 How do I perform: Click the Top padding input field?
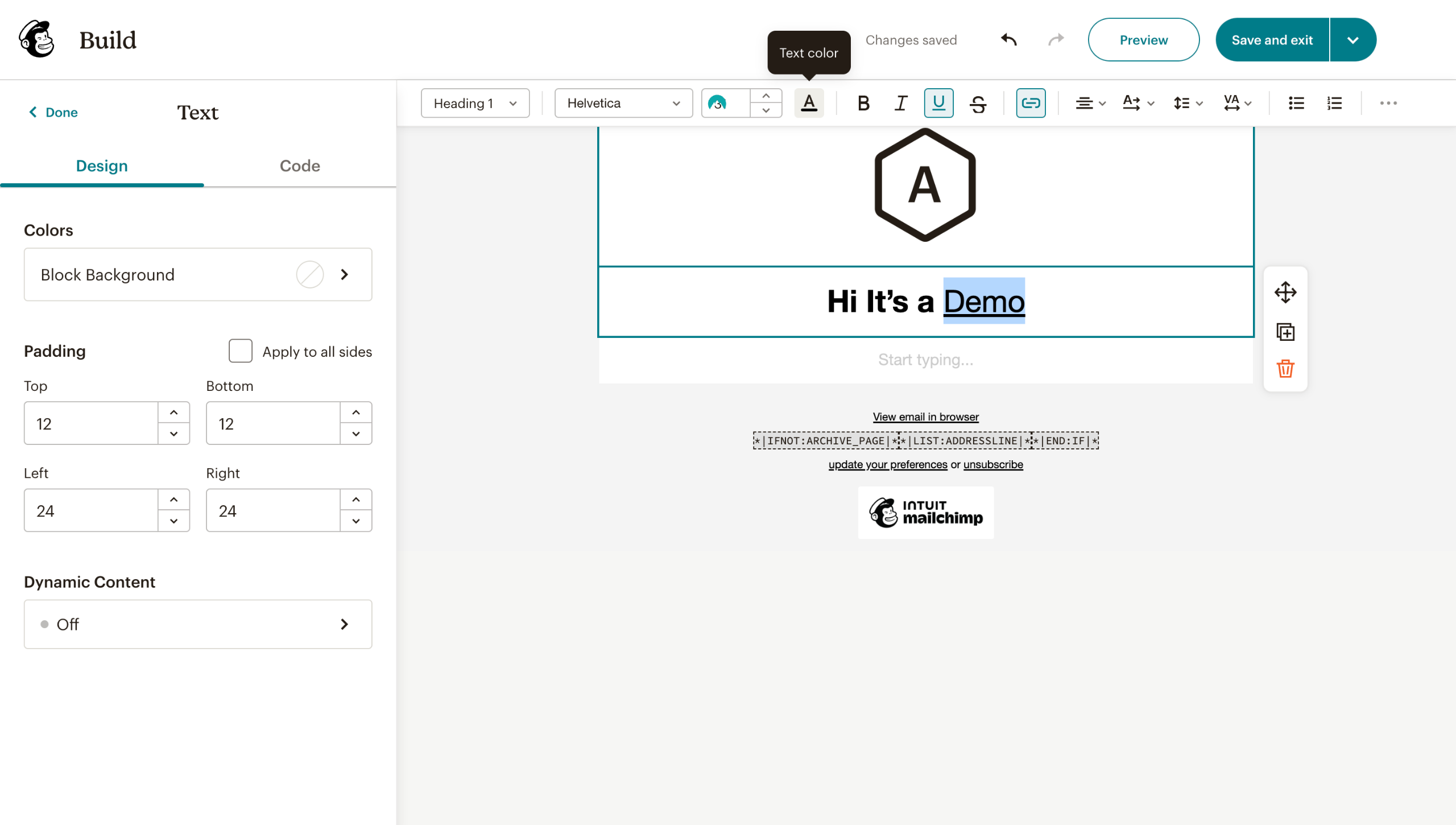(91, 423)
